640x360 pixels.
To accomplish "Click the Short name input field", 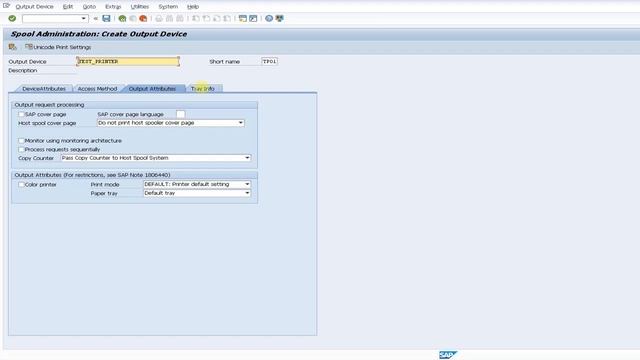I will point(269,61).
